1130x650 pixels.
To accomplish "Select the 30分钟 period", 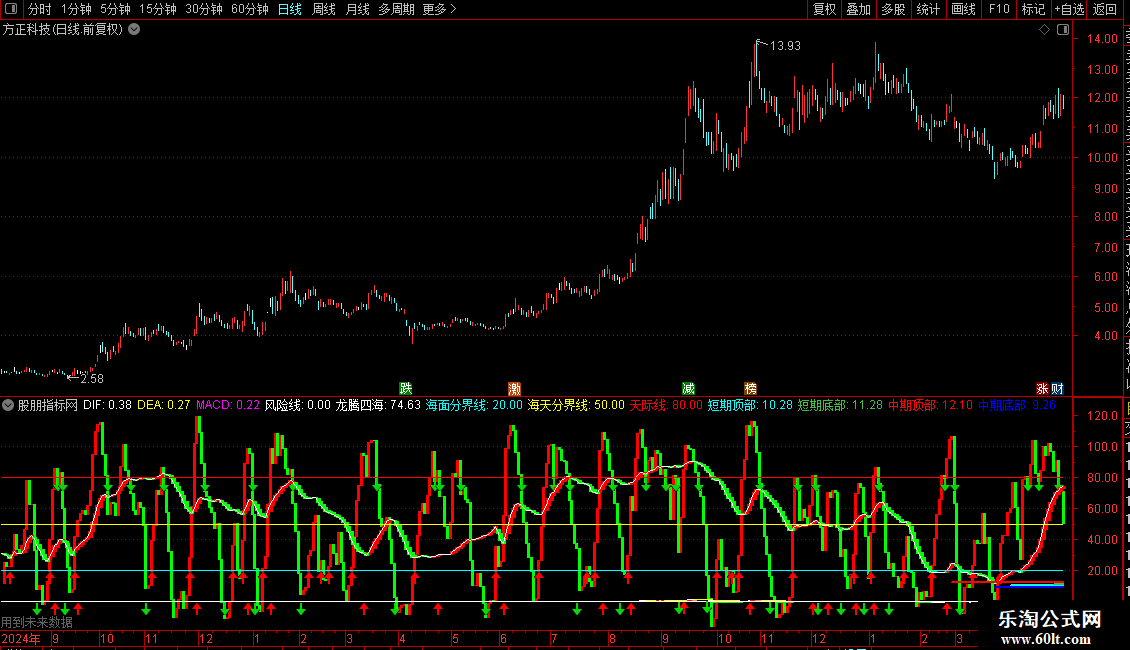I will (204, 9).
